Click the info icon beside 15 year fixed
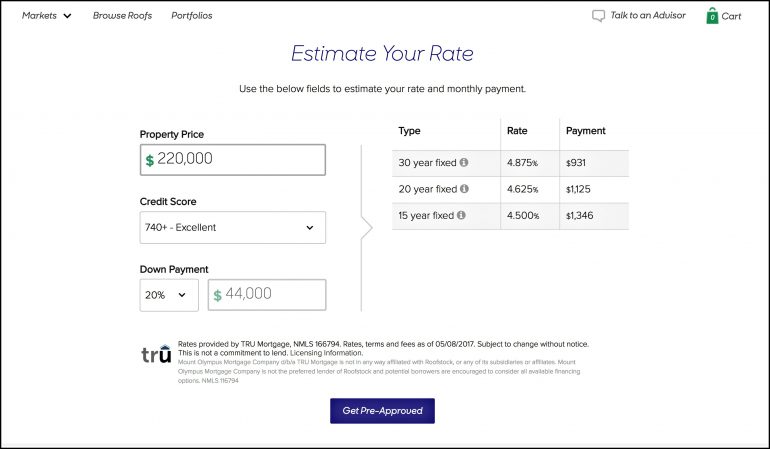This screenshot has height=449, width=770. [461, 215]
